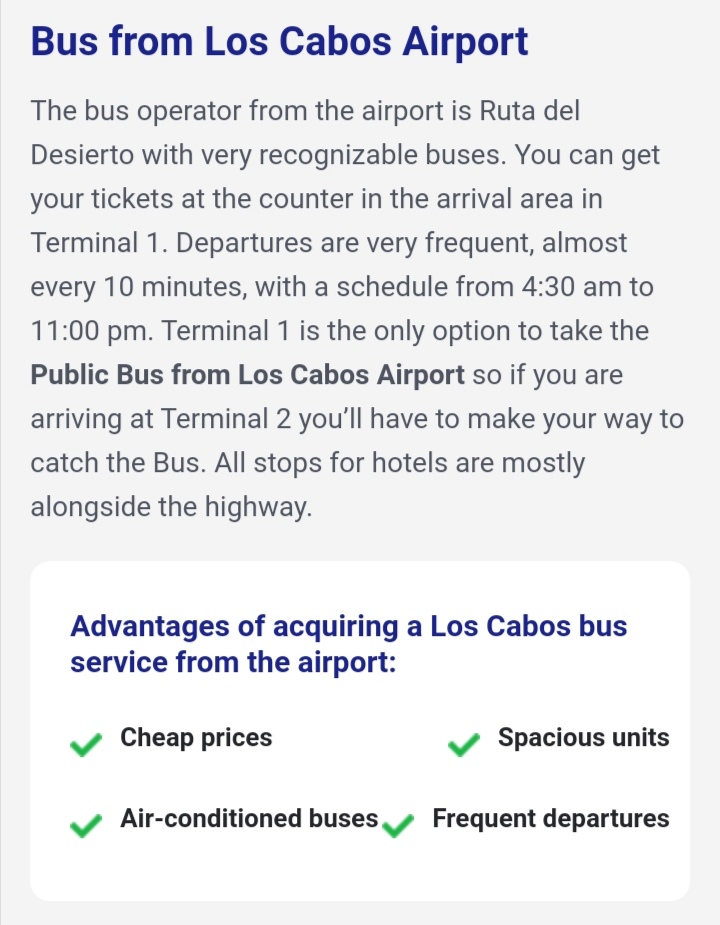Click the green checkmark beside Spacious units
The height and width of the screenshot is (925, 720).
pyautogui.click(x=464, y=744)
